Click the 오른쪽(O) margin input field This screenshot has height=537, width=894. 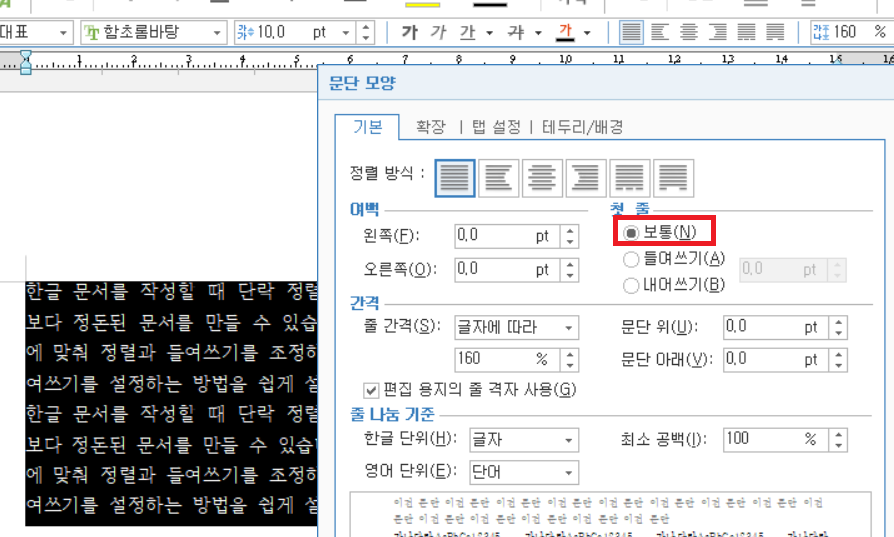(507, 270)
